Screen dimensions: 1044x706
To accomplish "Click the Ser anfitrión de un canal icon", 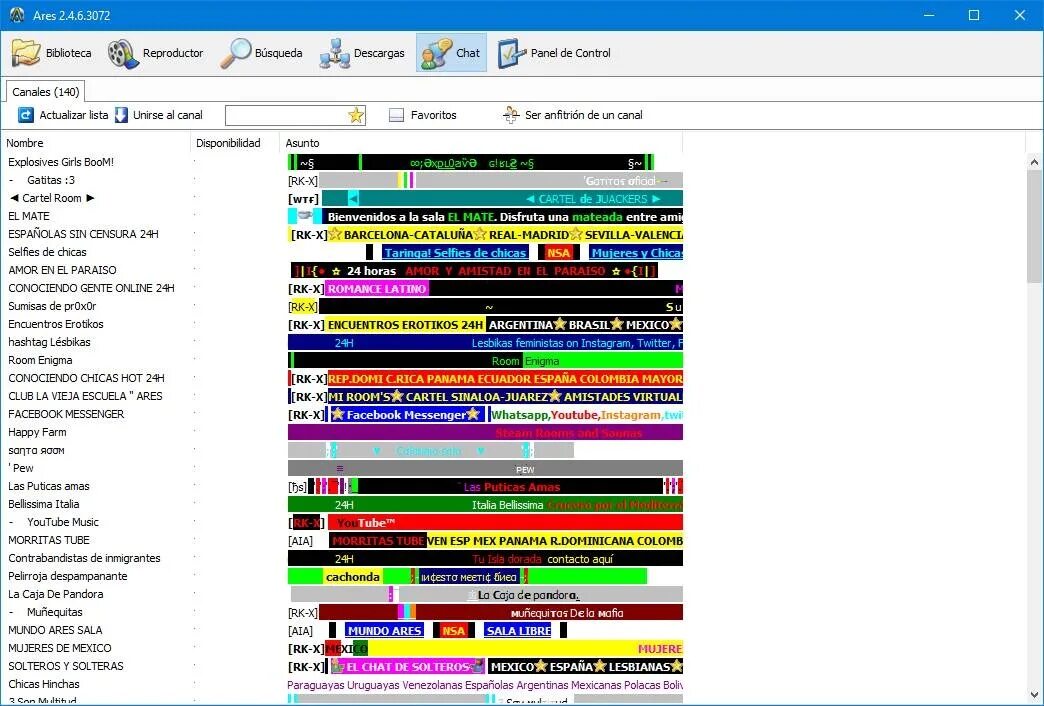I will click(511, 115).
